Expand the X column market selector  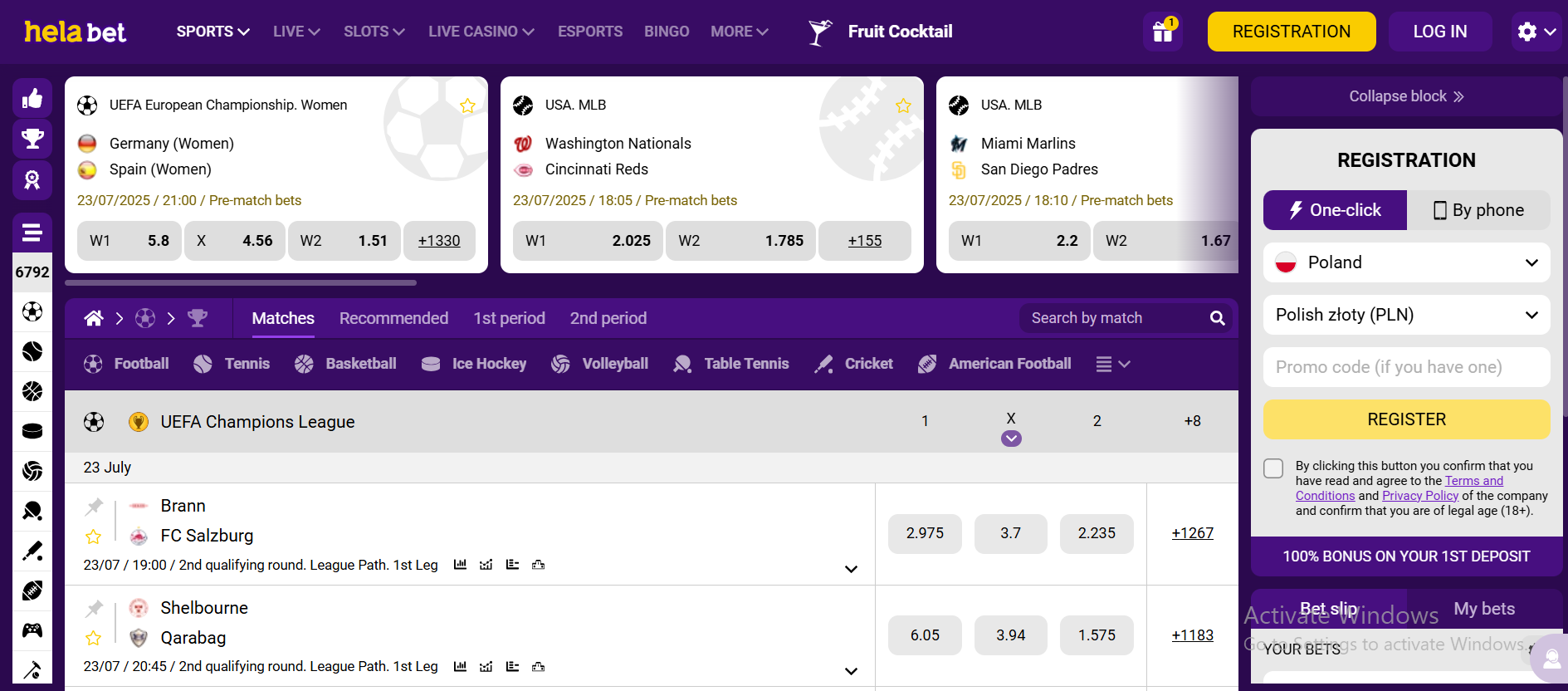(x=1011, y=439)
